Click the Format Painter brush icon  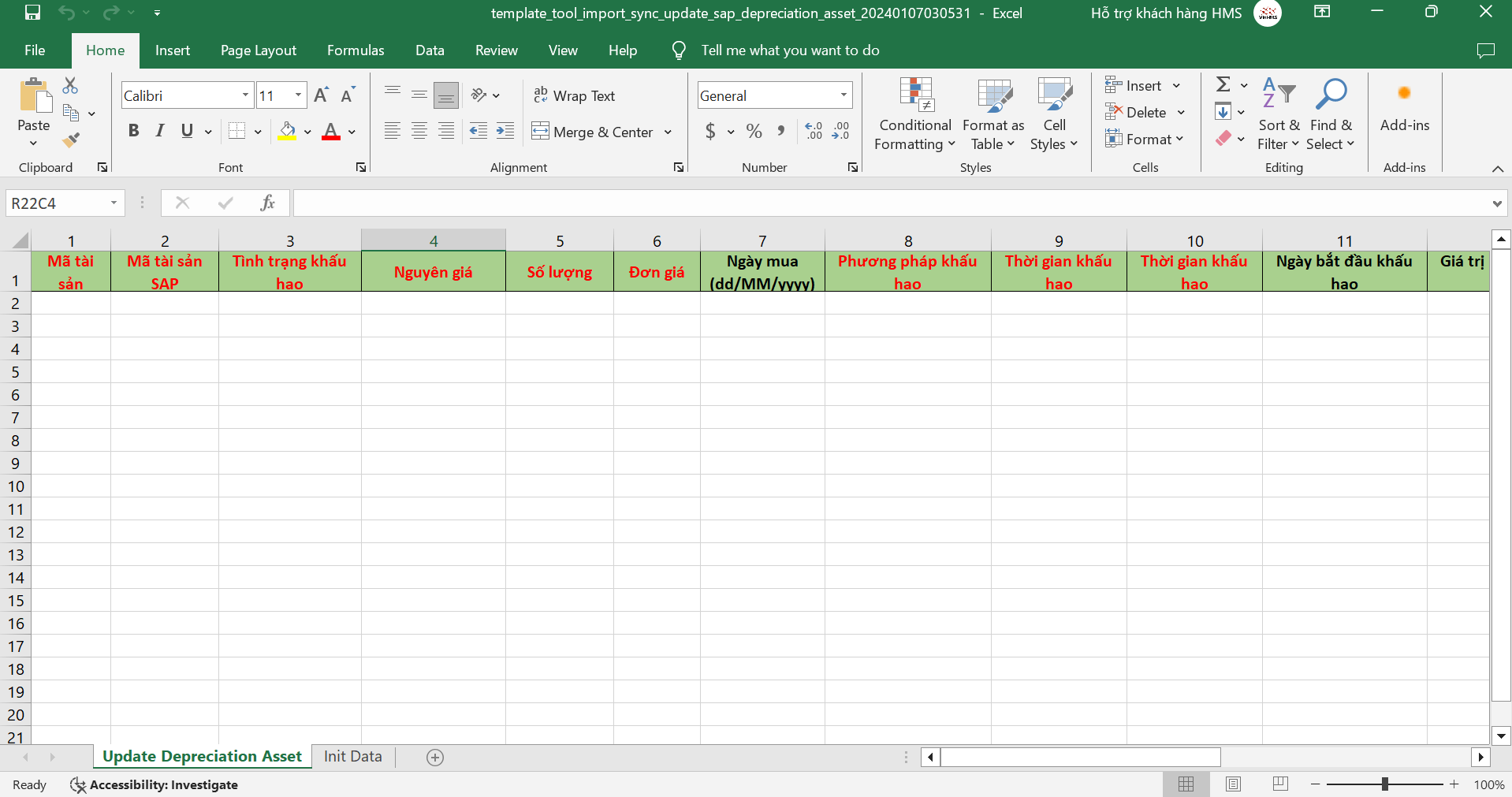point(71,140)
